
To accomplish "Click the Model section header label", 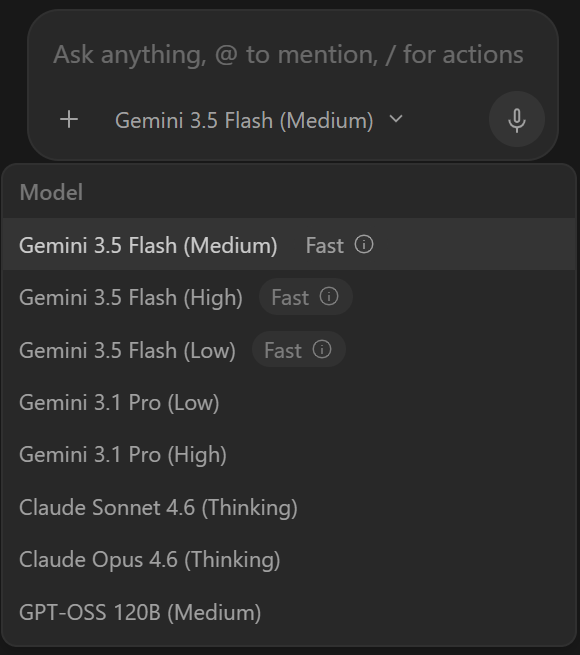I will click(x=51, y=192).
